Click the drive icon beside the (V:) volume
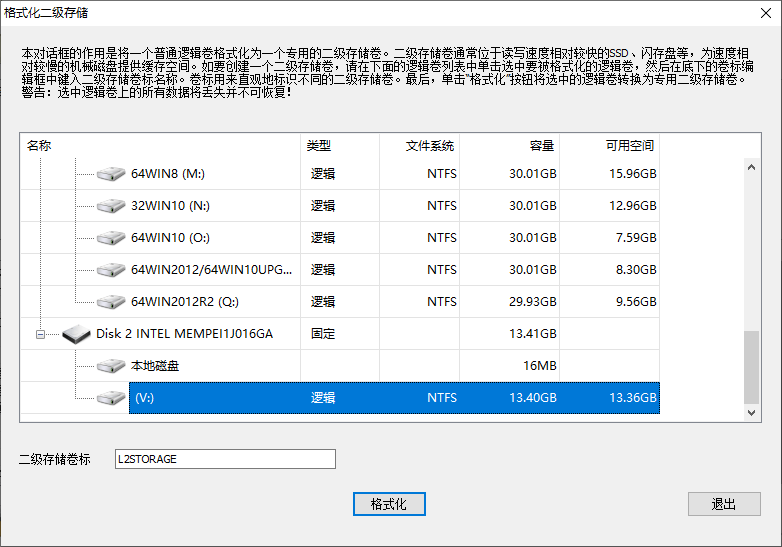 pos(111,398)
